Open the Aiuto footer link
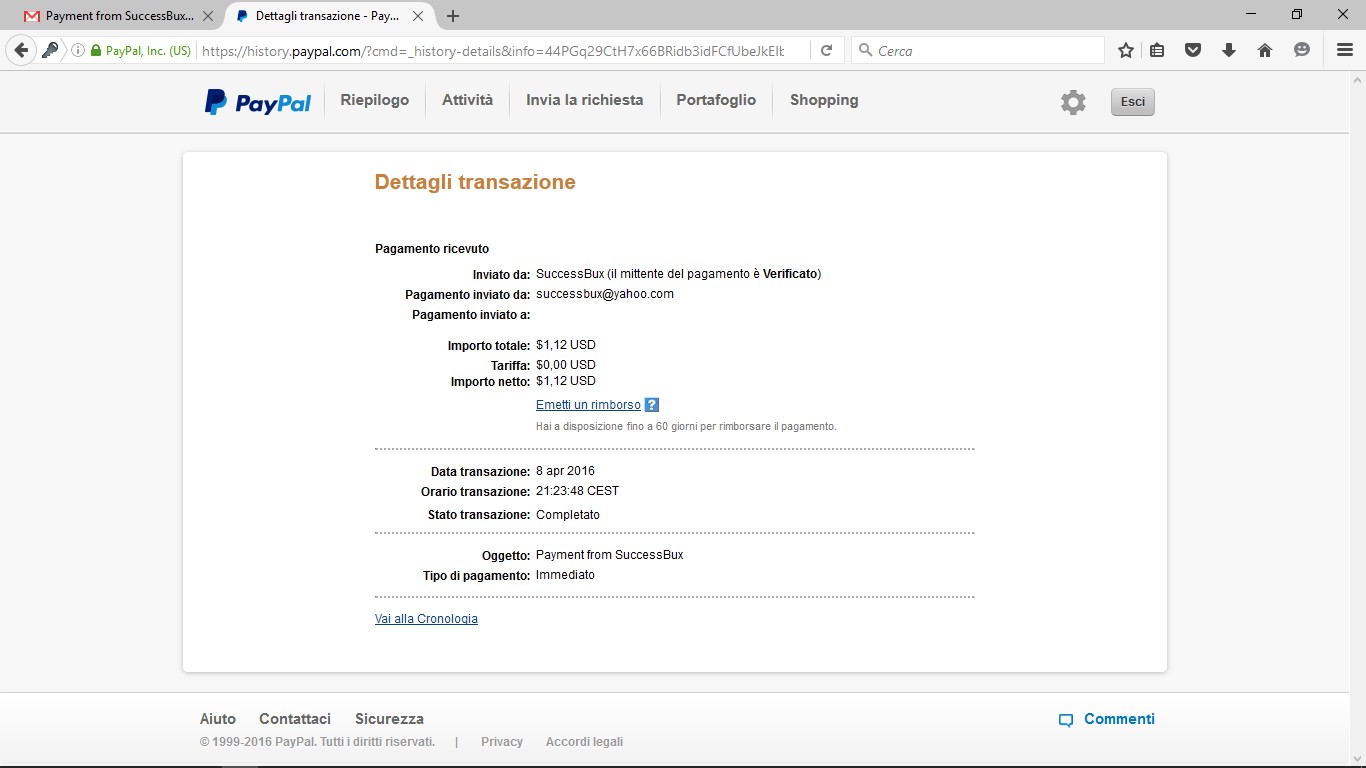The height and width of the screenshot is (768, 1366). pyautogui.click(x=218, y=719)
